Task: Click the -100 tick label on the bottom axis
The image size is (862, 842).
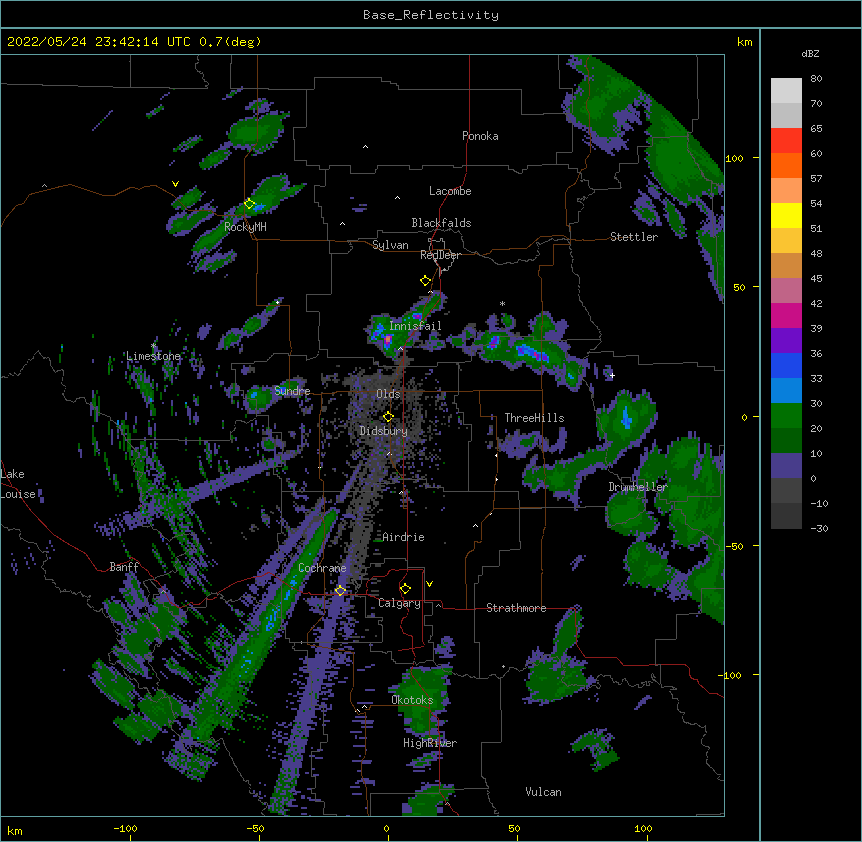Action: click(125, 828)
